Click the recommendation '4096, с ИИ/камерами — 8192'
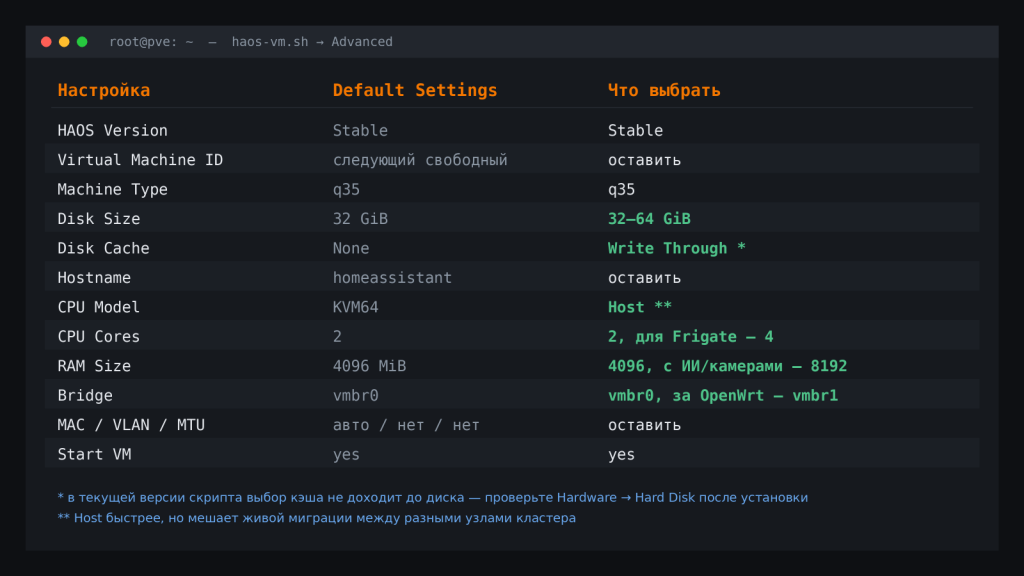This screenshot has width=1024, height=576. 728,366
